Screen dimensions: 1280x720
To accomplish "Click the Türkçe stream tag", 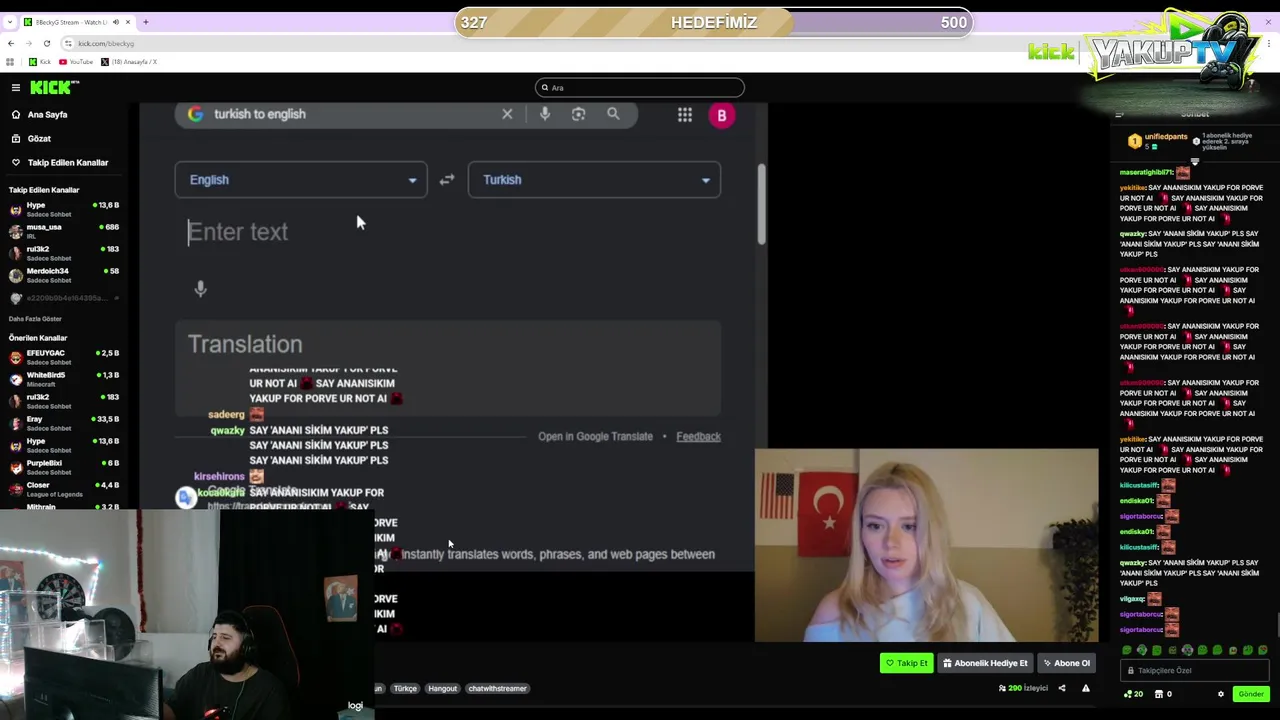I will coord(405,689).
